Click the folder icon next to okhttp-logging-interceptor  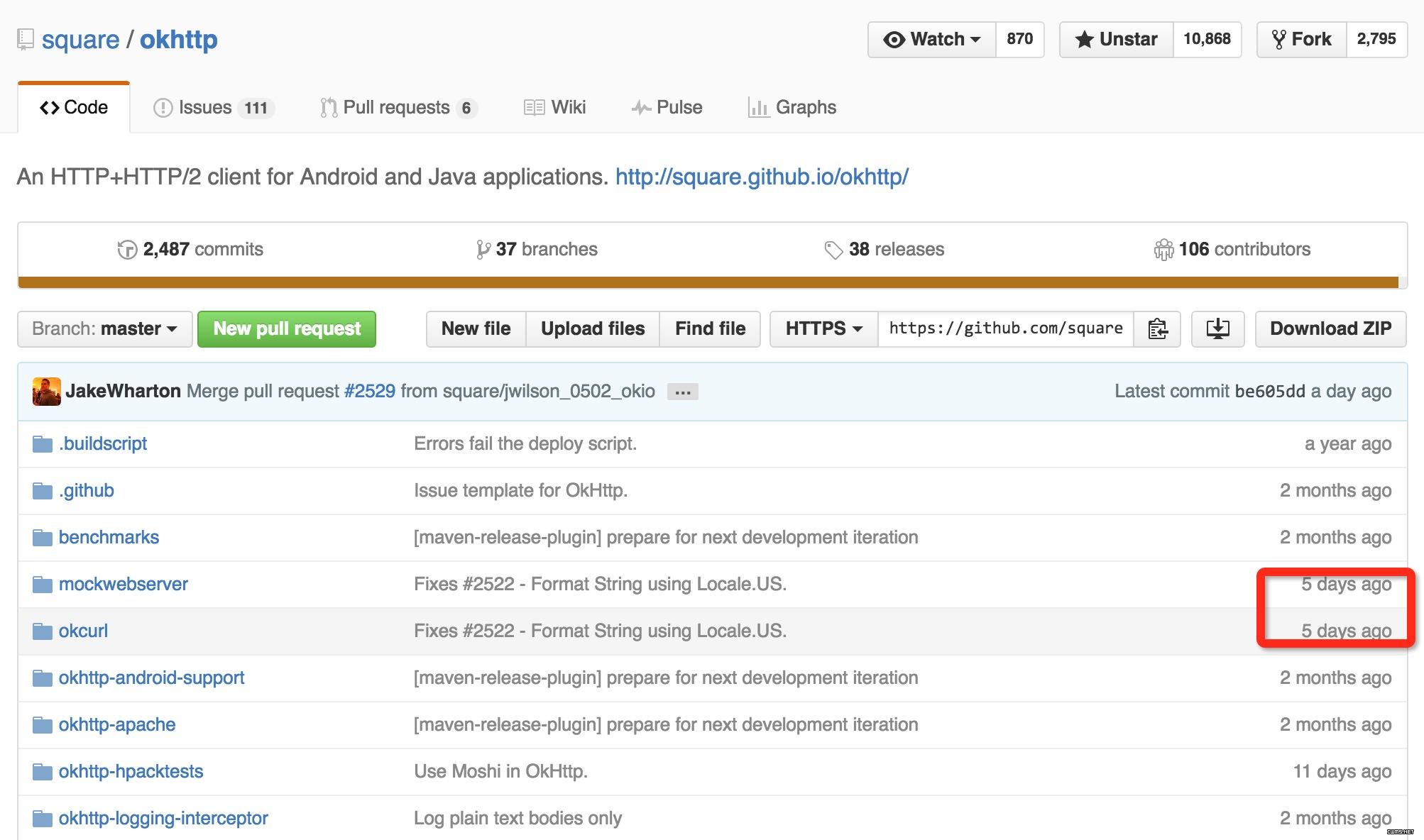click(43, 819)
